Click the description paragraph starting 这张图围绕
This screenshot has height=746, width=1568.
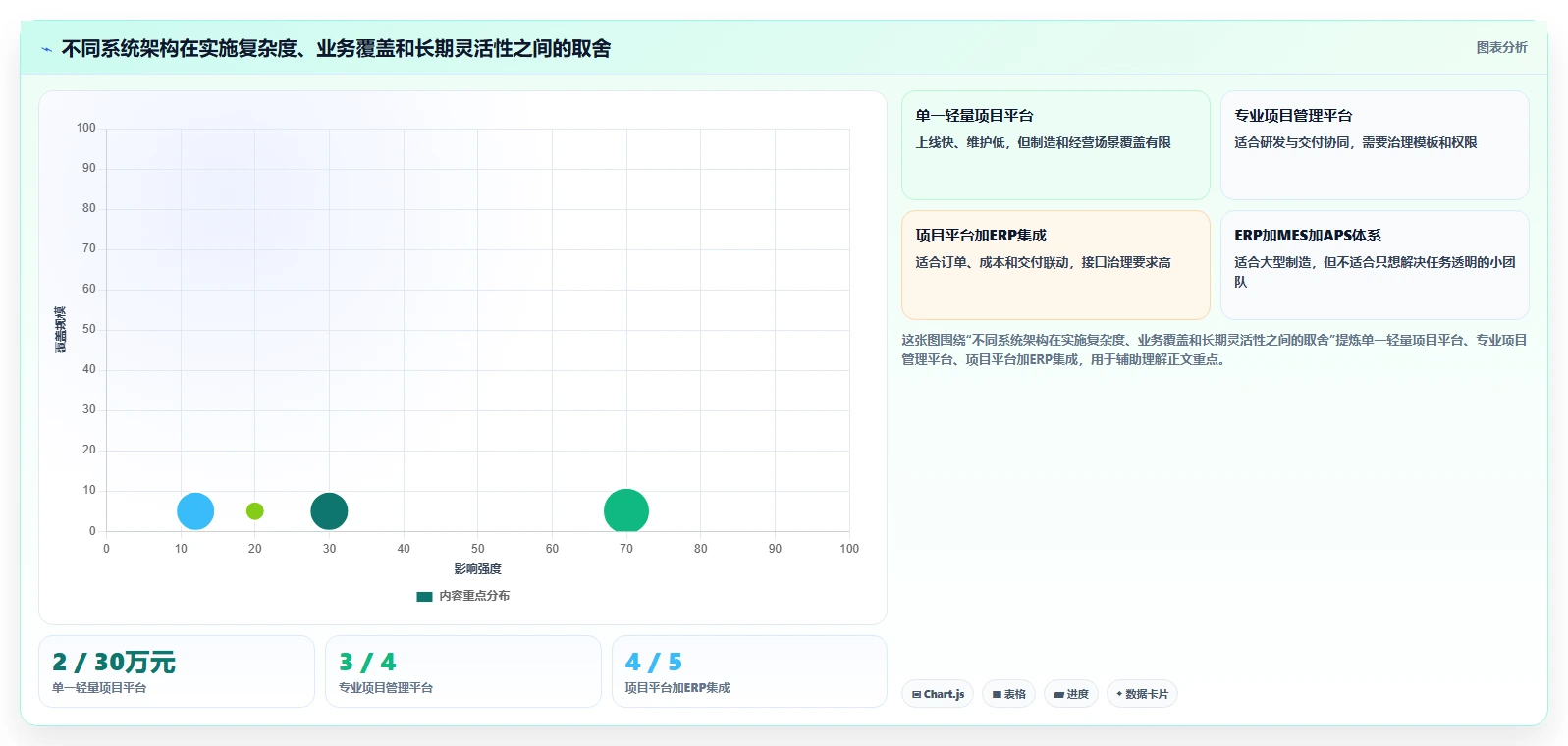[1215, 349]
